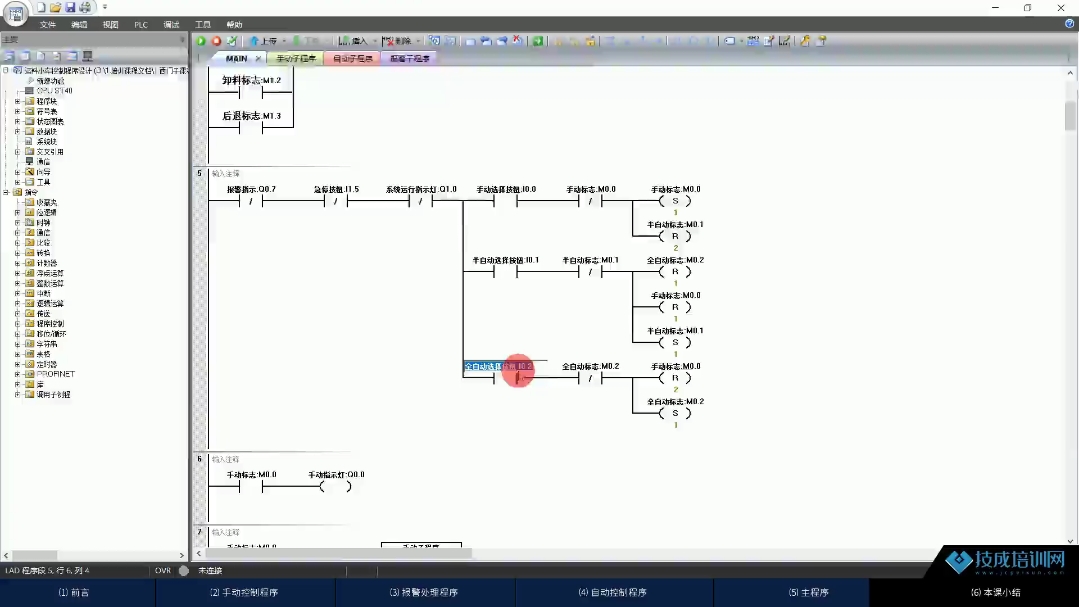The width and height of the screenshot is (1079, 607).
Task: Click the 急停按钮:I1.5 contact
Action: click(x=336, y=201)
